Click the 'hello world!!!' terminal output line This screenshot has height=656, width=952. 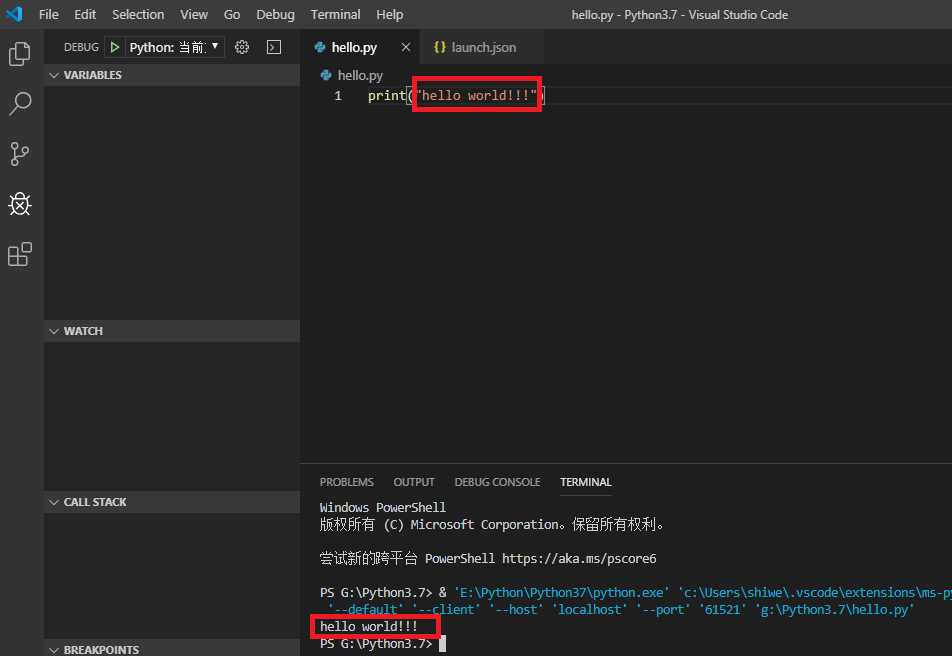[369, 627]
